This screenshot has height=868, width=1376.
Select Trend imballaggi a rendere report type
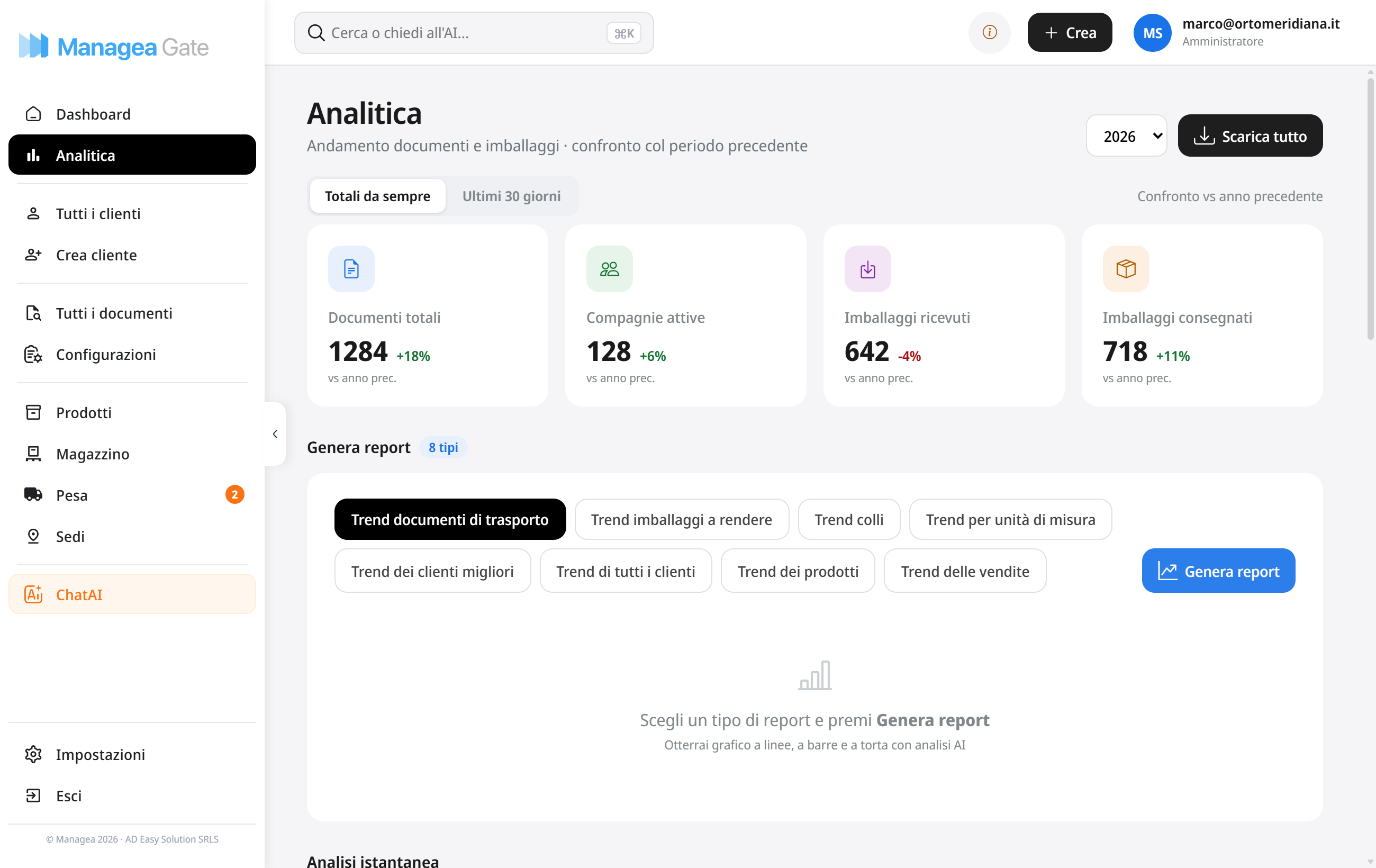[681, 519]
